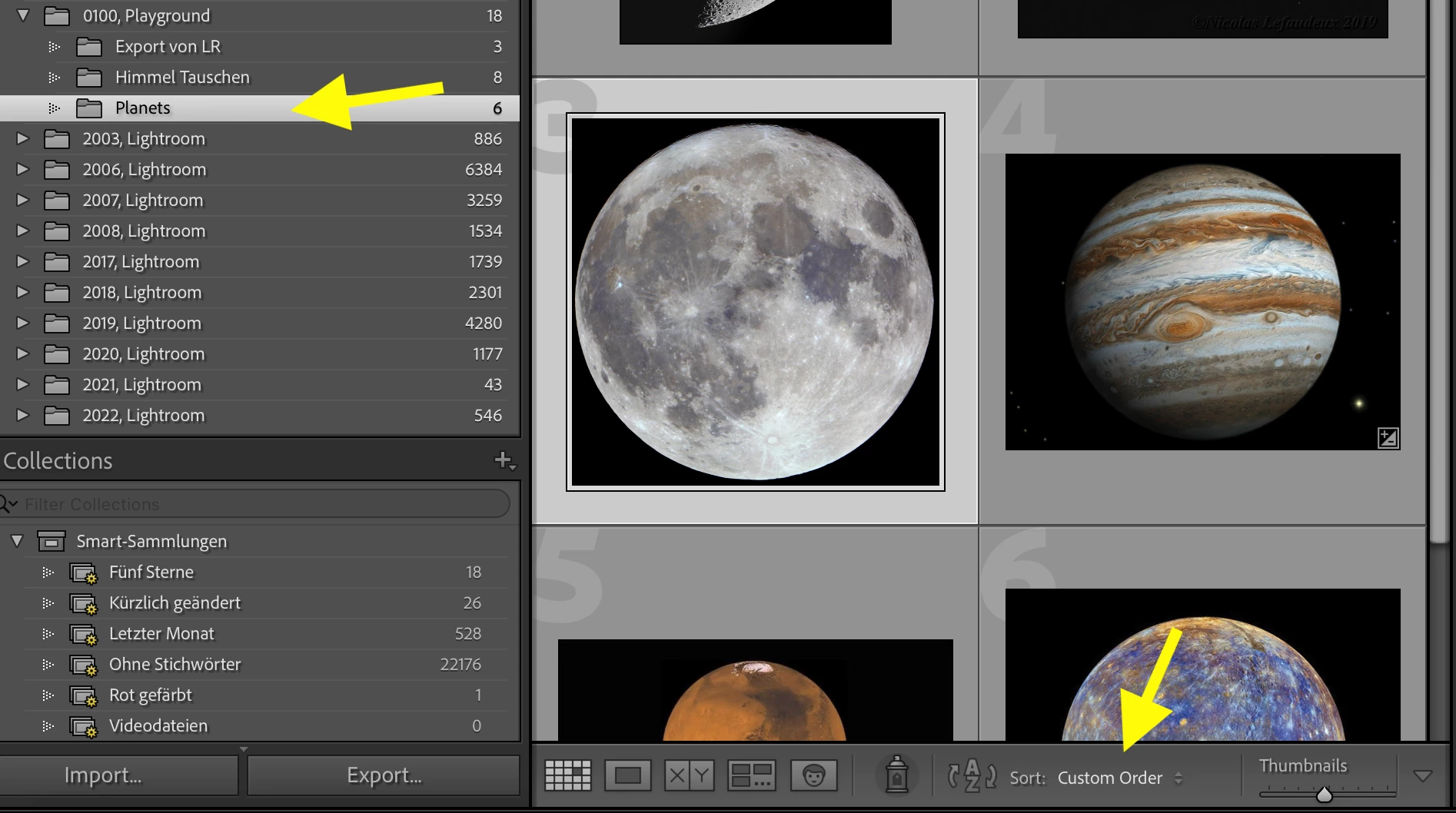Click the Kürzlich geändert smart collection icon
This screenshot has width=1456, height=813.
point(83,604)
